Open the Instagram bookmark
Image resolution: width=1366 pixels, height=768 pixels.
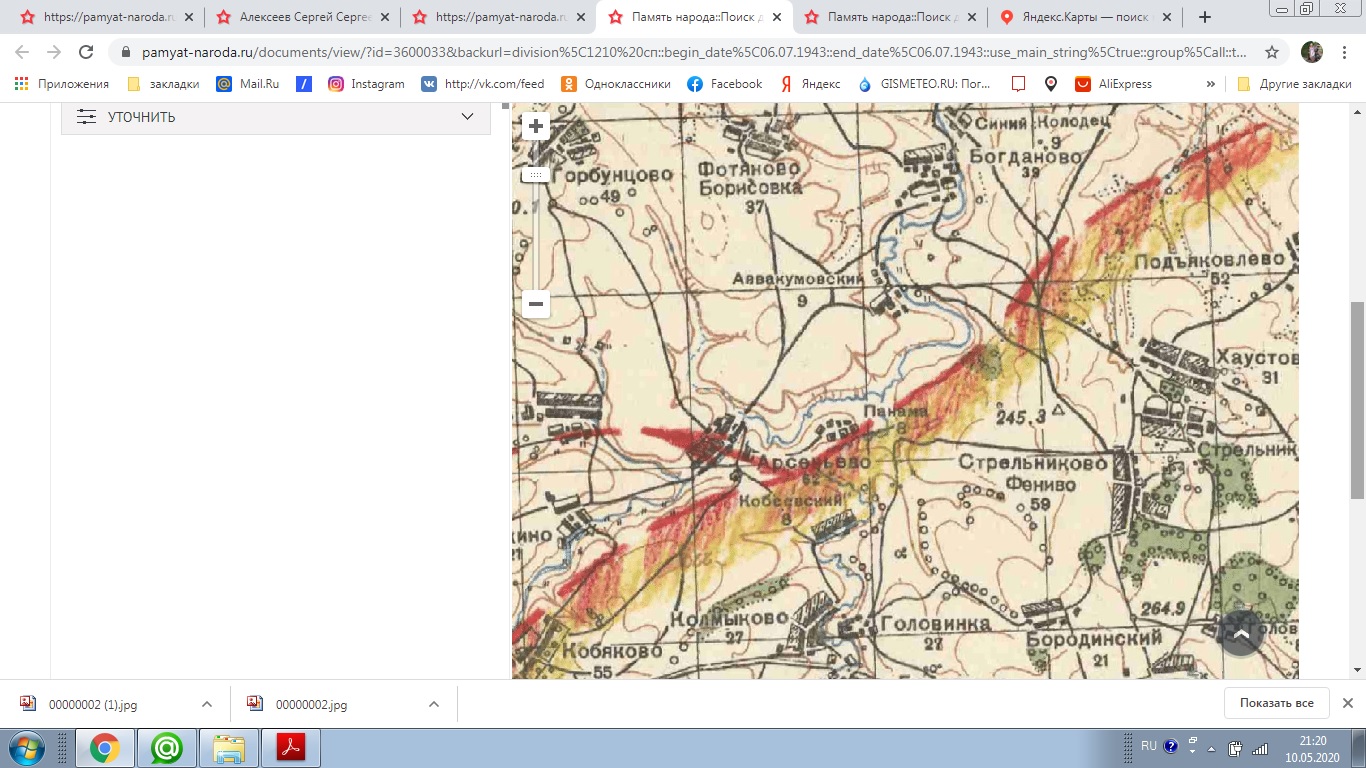click(366, 84)
